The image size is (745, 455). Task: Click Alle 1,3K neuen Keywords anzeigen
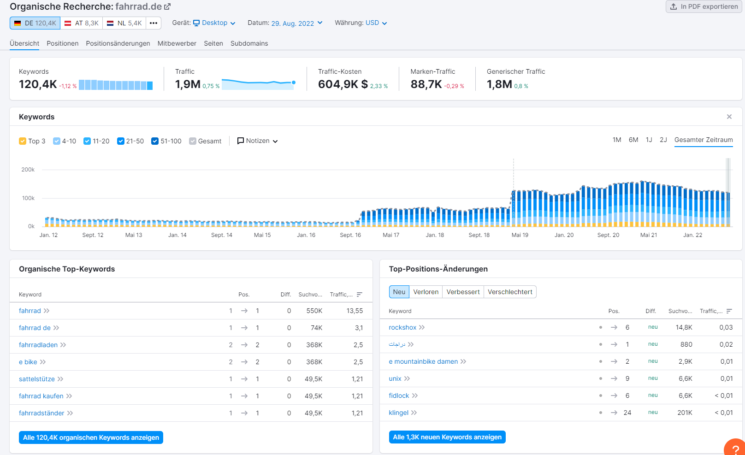447,437
